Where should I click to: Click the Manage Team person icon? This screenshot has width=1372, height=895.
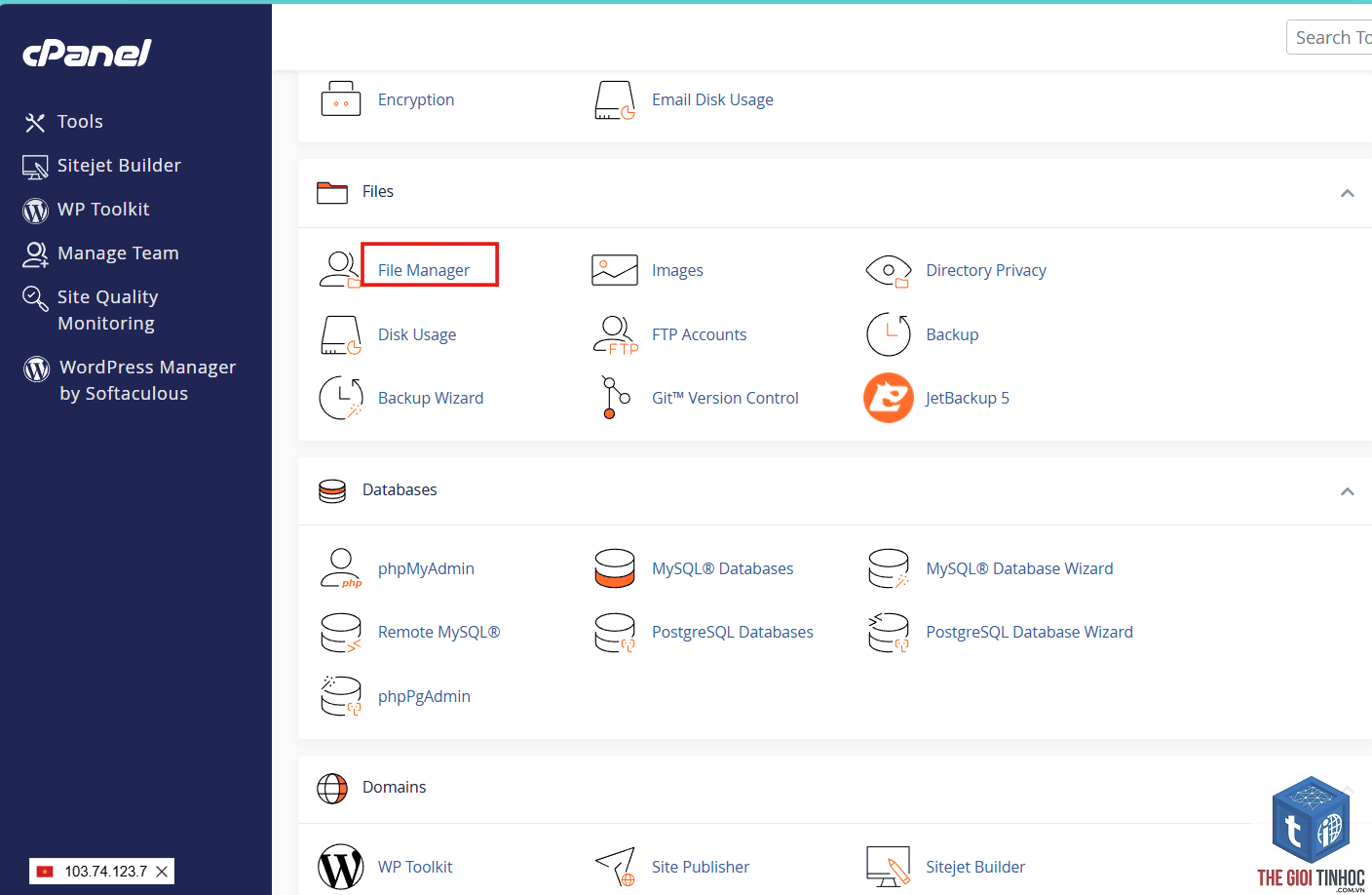pyautogui.click(x=35, y=254)
